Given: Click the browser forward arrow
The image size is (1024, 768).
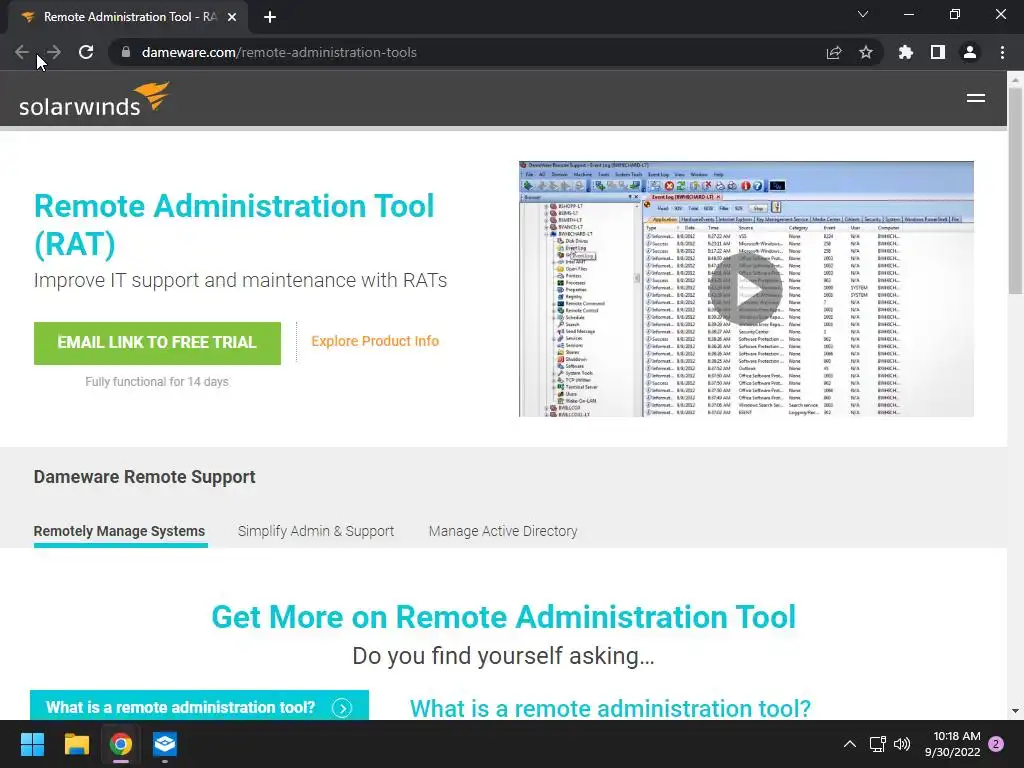Looking at the screenshot, I should tap(54, 52).
